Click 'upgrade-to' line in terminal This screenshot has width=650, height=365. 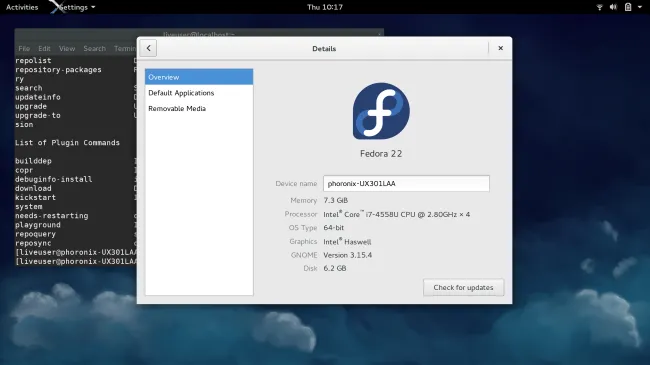[x=38, y=115]
